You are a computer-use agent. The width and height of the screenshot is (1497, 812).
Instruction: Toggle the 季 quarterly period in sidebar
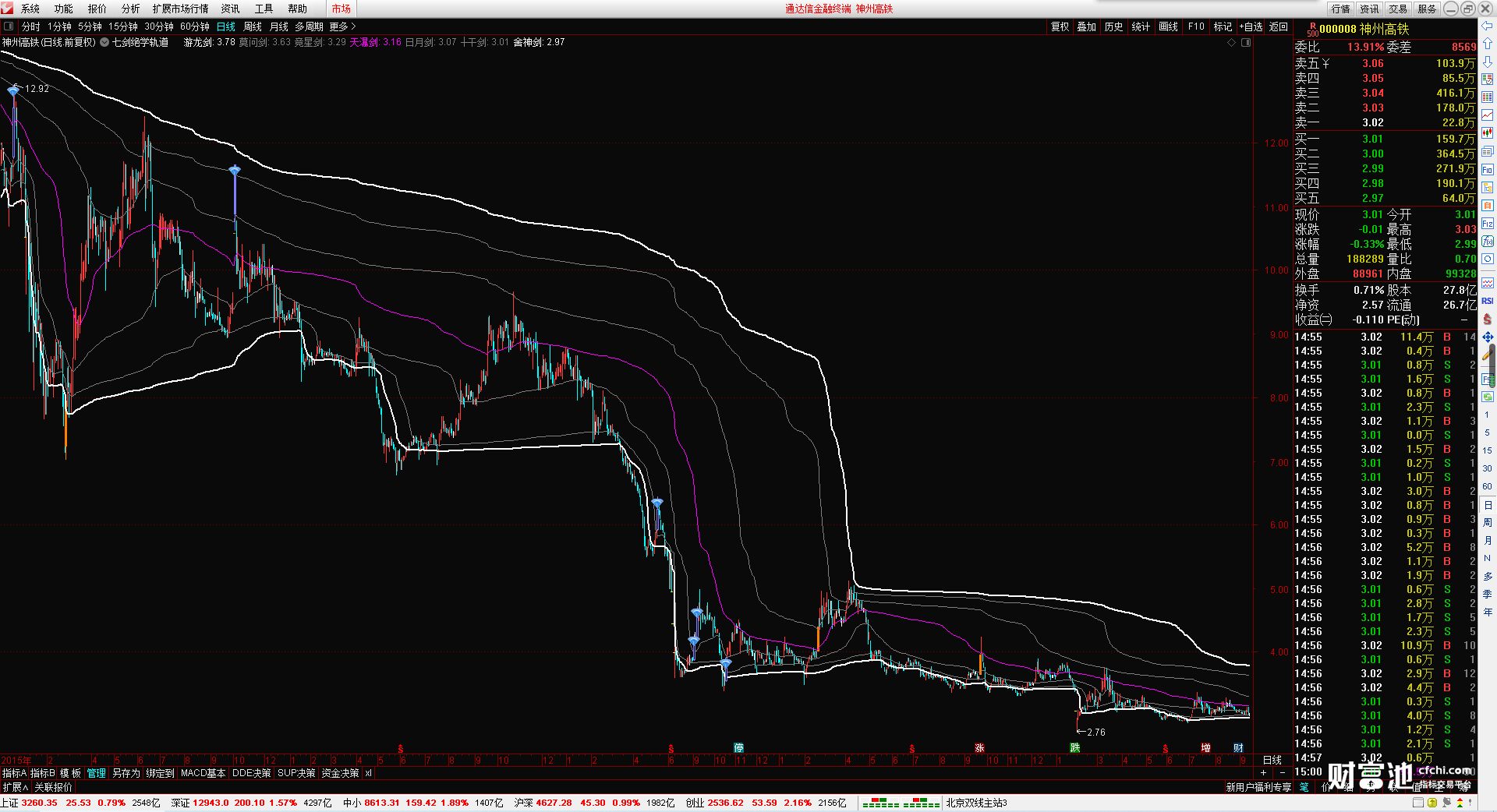pyautogui.click(x=1488, y=595)
